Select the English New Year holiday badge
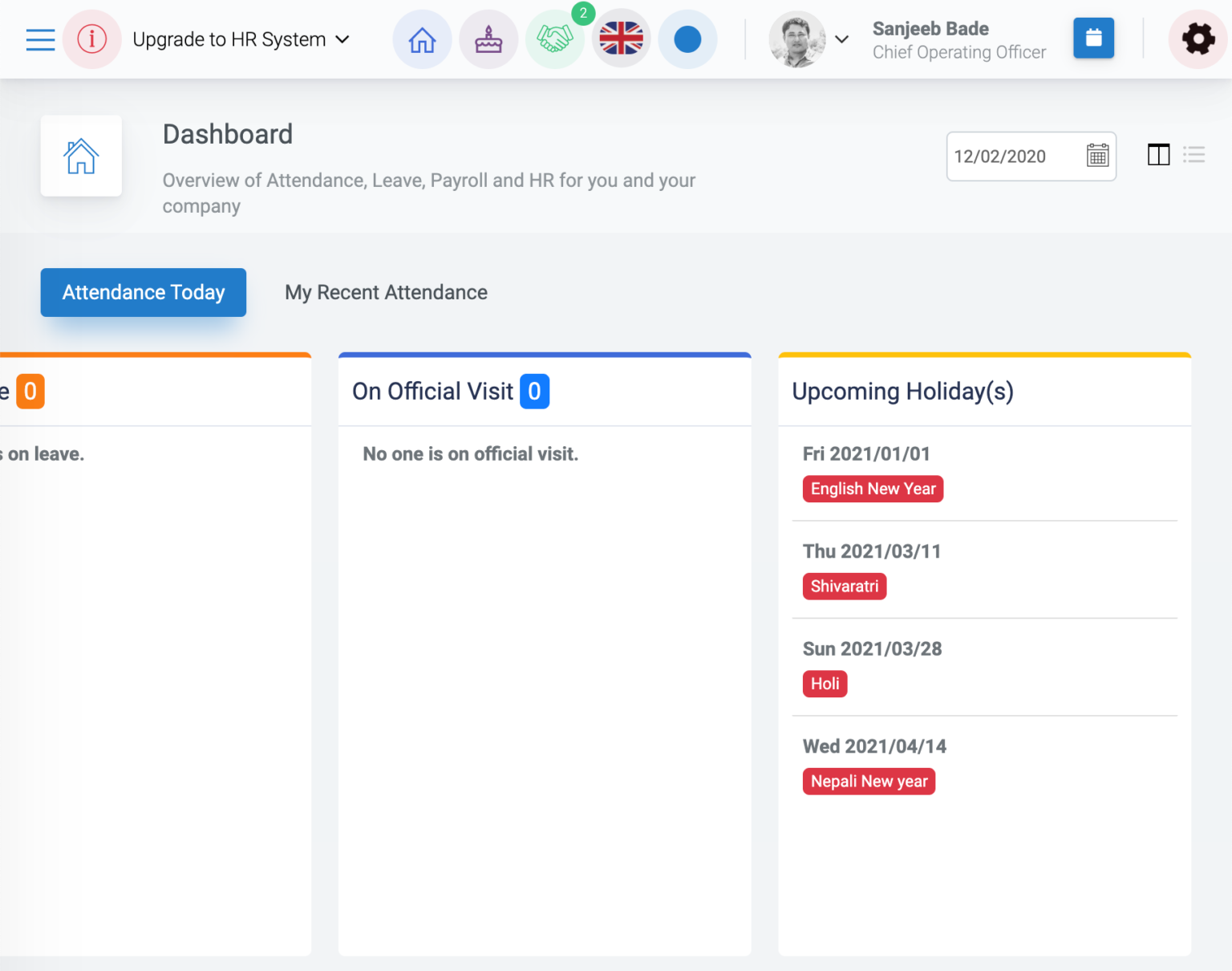1232x971 pixels. tap(873, 488)
